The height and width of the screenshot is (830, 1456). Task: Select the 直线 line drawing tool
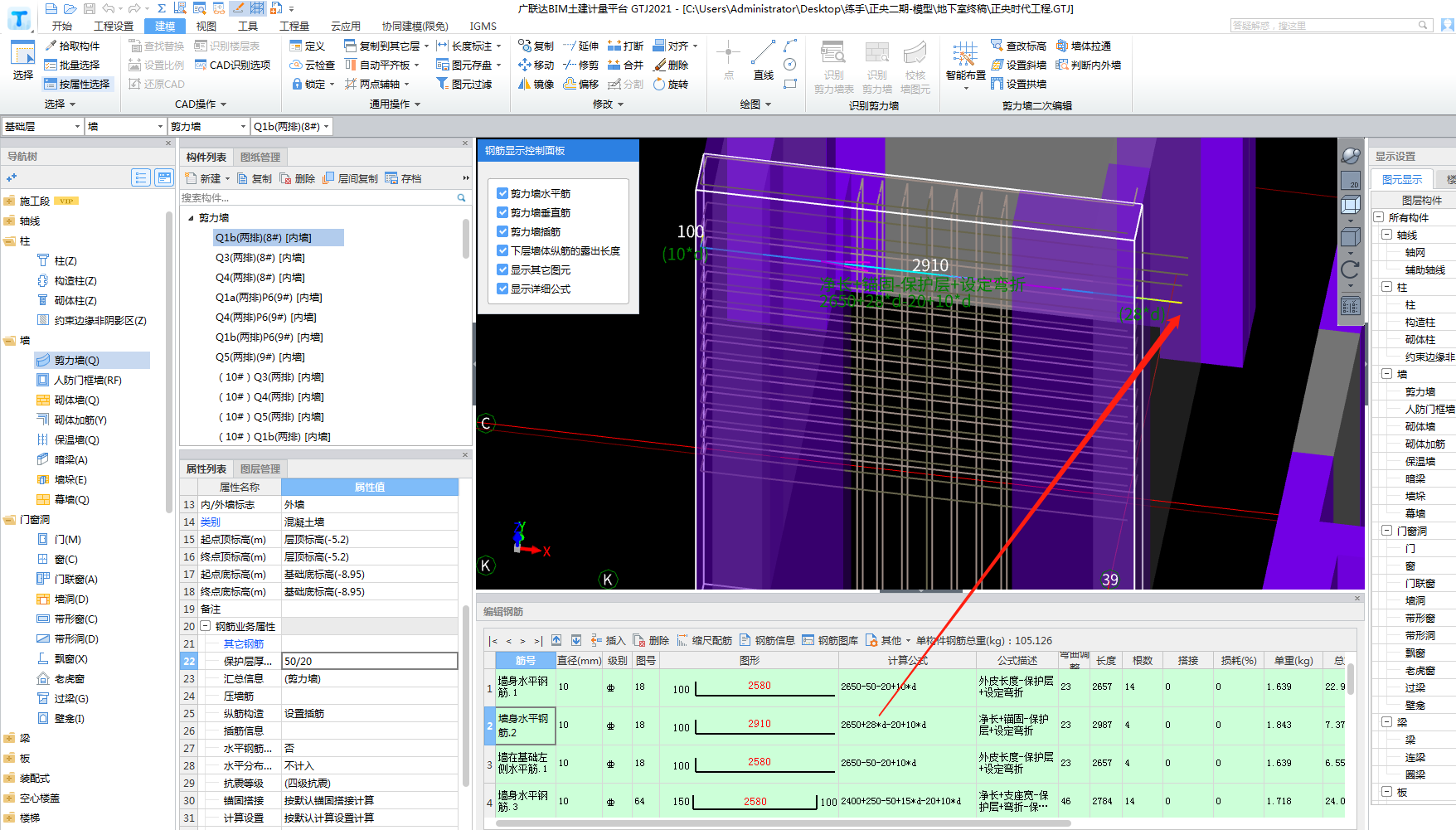(x=764, y=61)
